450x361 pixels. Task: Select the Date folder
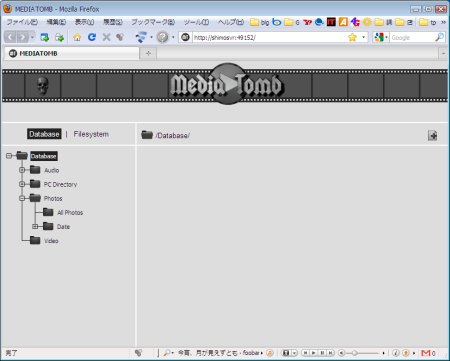coord(63,227)
